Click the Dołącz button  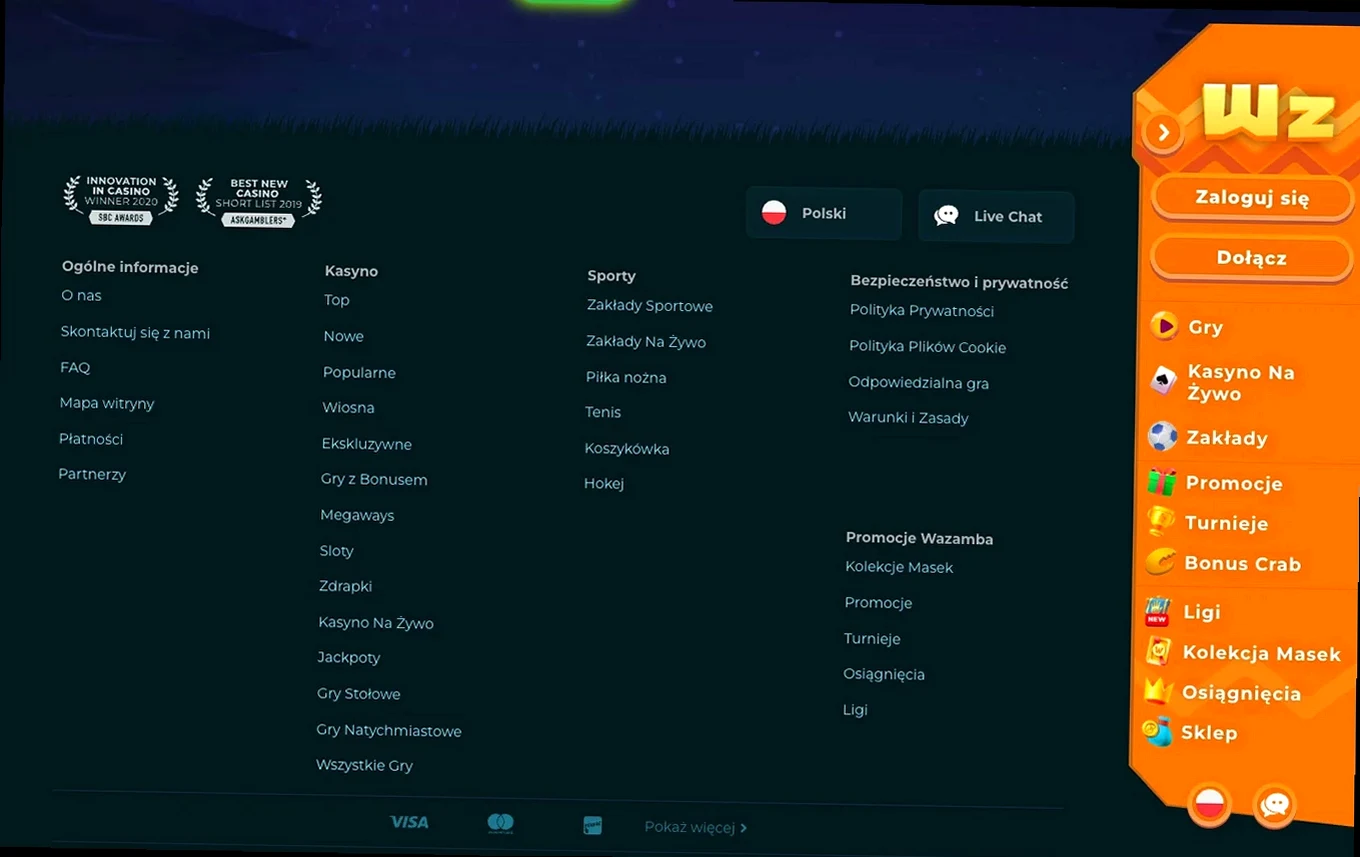[x=1251, y=258]
